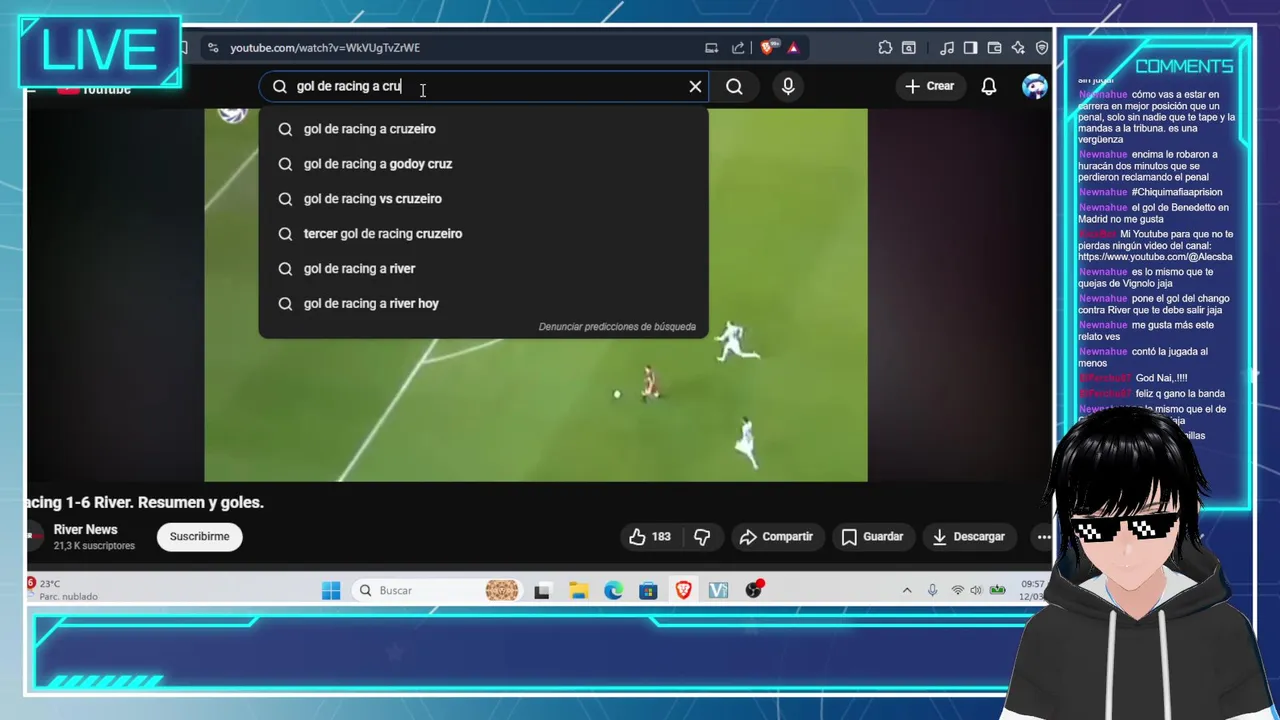Open Microsoft Edge from the taskbar
This screenshot has height=720, width=1280.
[613, 591]
